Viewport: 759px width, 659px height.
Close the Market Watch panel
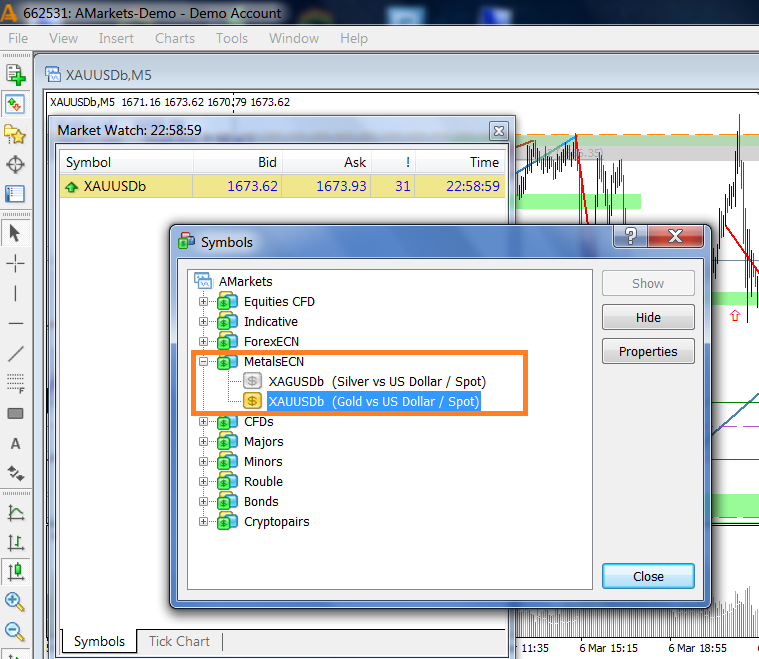click(499, 131)
